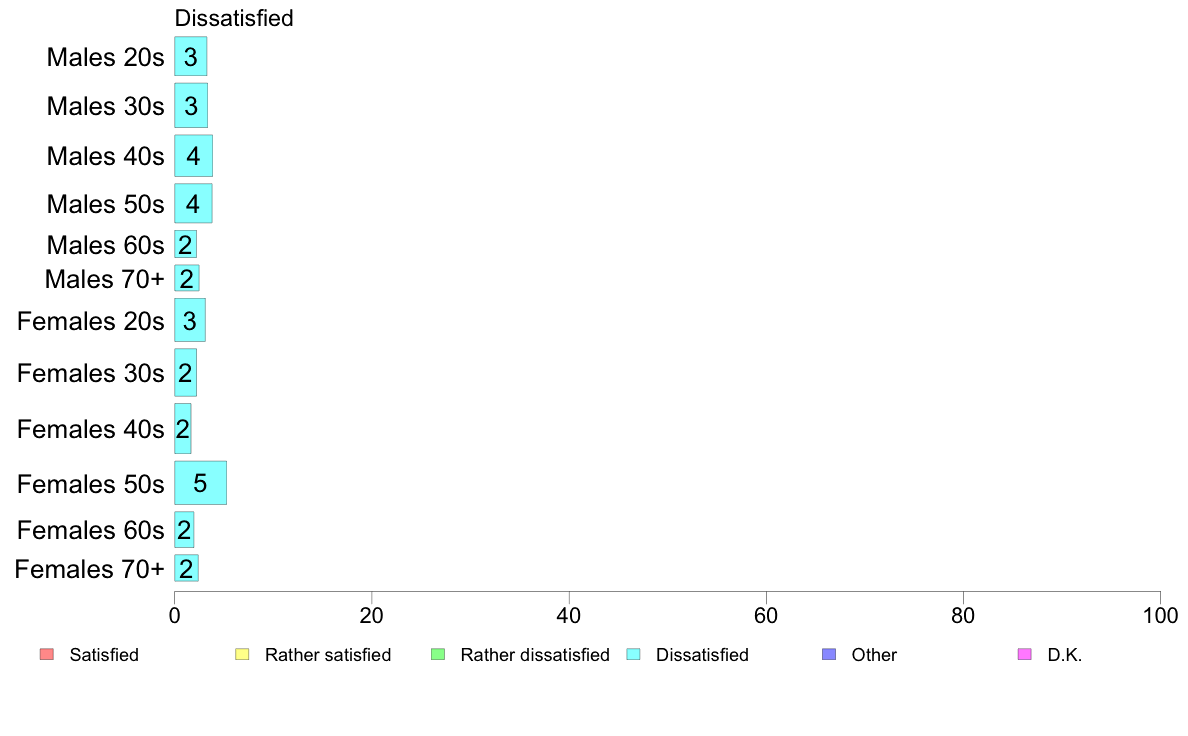The height and width of the screenshot is (736, 1188).
Task: Select the Females 50s bar showing 5
Action: tap(200, 483)
